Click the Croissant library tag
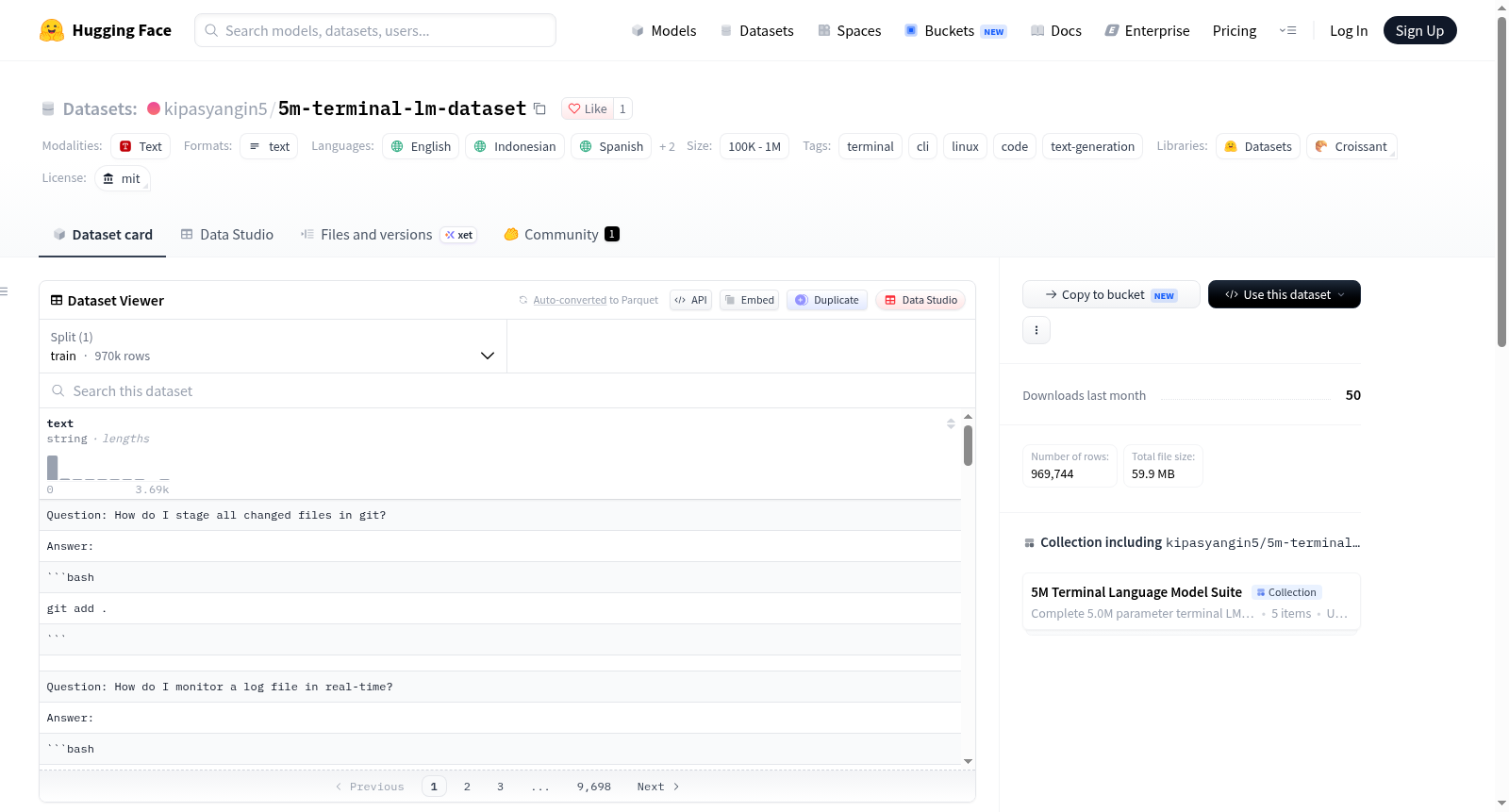The image size is (1509, 812). (x=1351, y=146)
